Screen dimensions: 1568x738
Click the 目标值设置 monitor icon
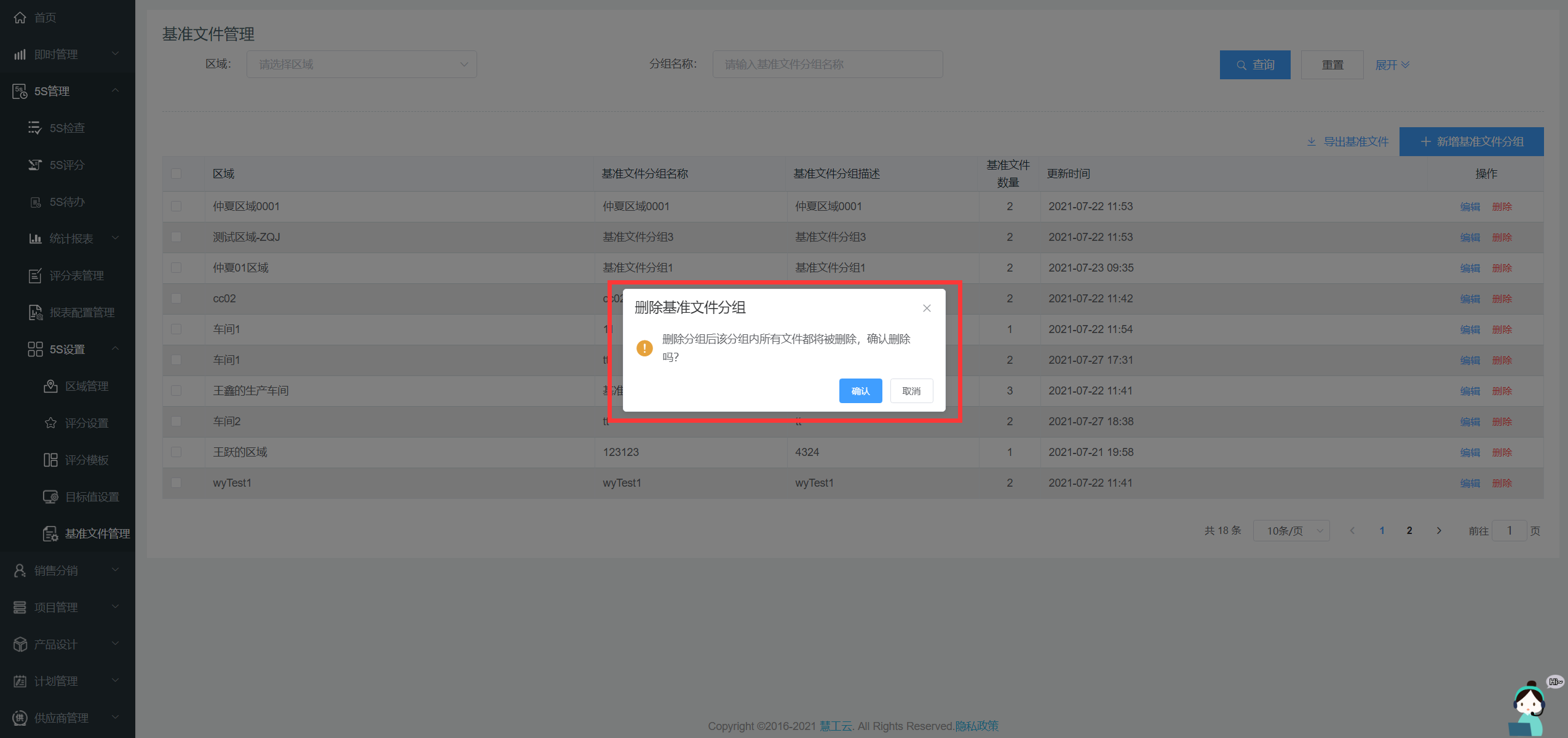pos(50,497)
